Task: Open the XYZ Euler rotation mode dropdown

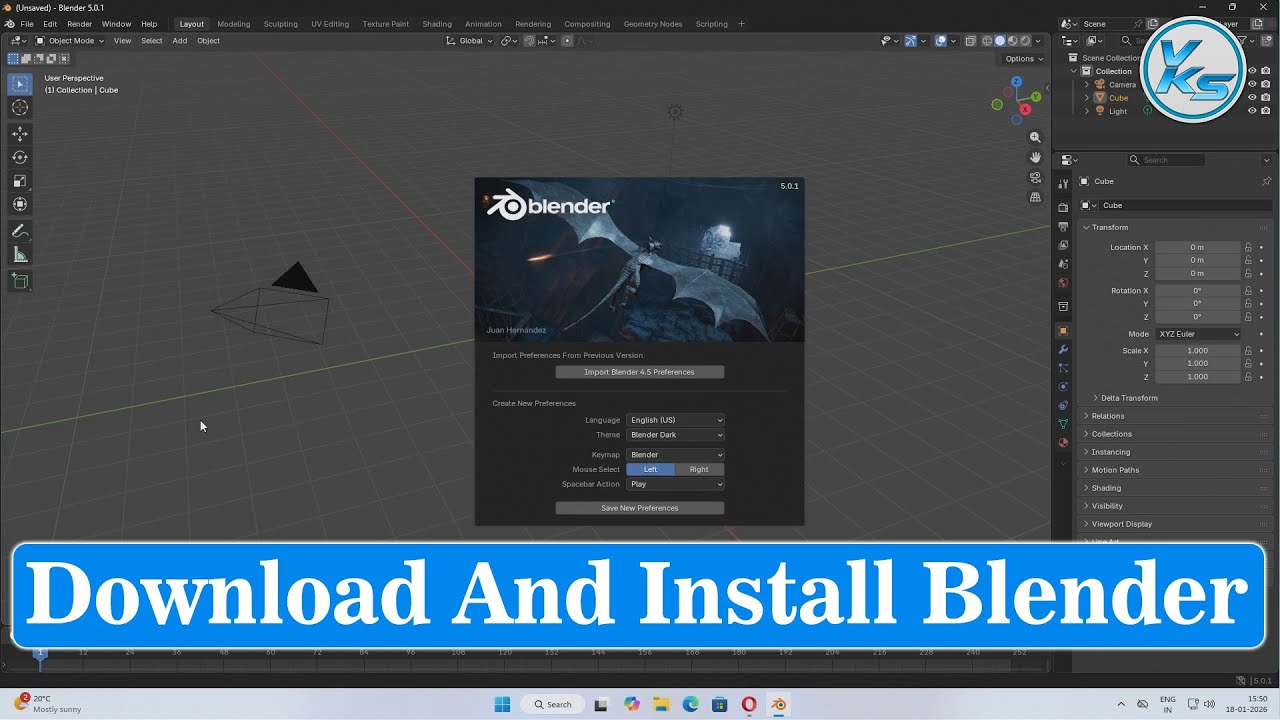Action: pyautogui.click(x=1198, y=334)
